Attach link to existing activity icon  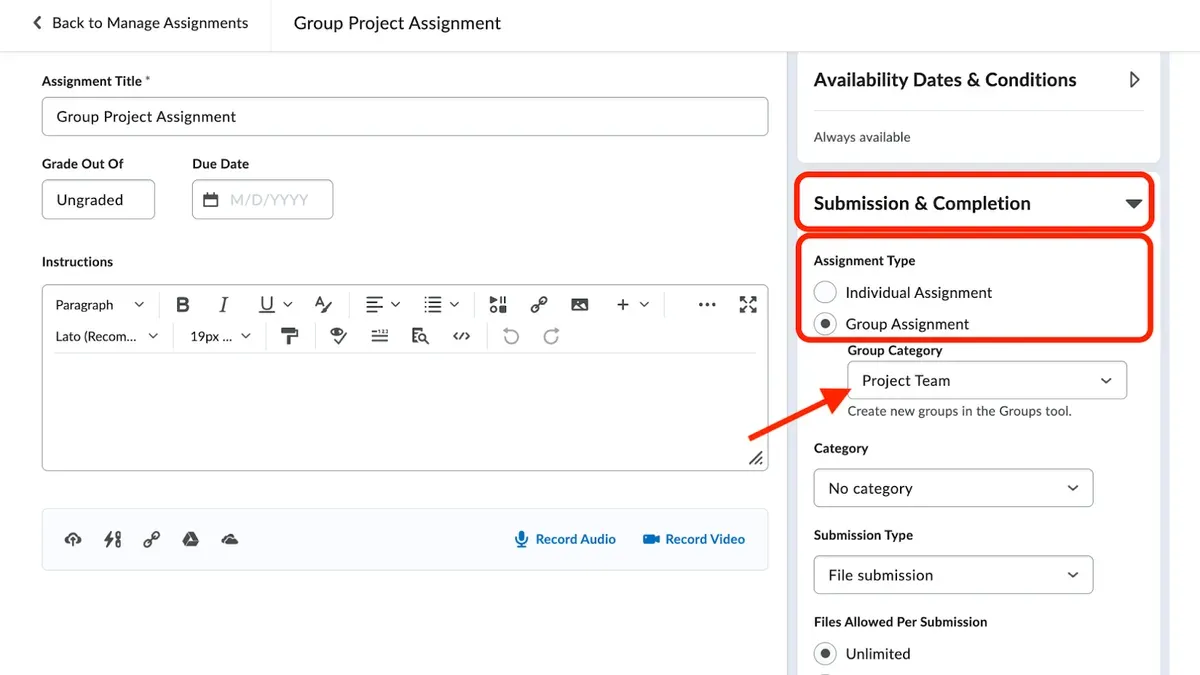tap(112, 540)
